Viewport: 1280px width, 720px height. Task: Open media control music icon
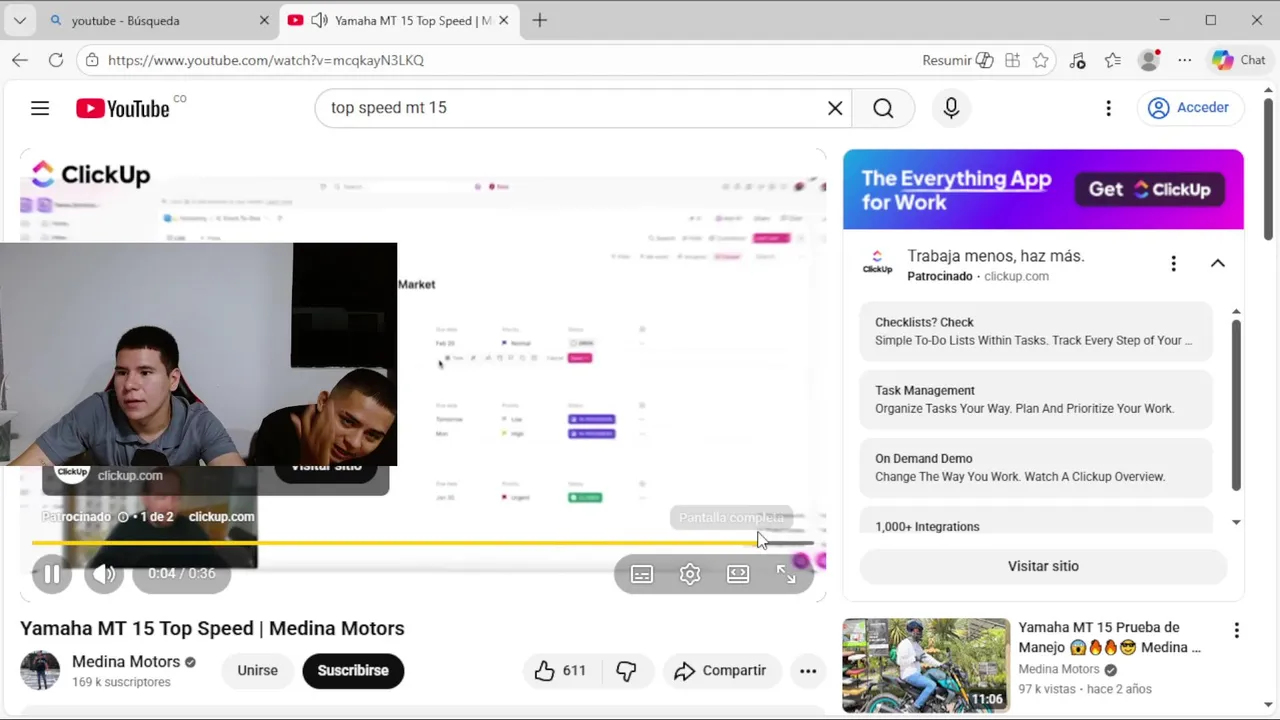1077,60
